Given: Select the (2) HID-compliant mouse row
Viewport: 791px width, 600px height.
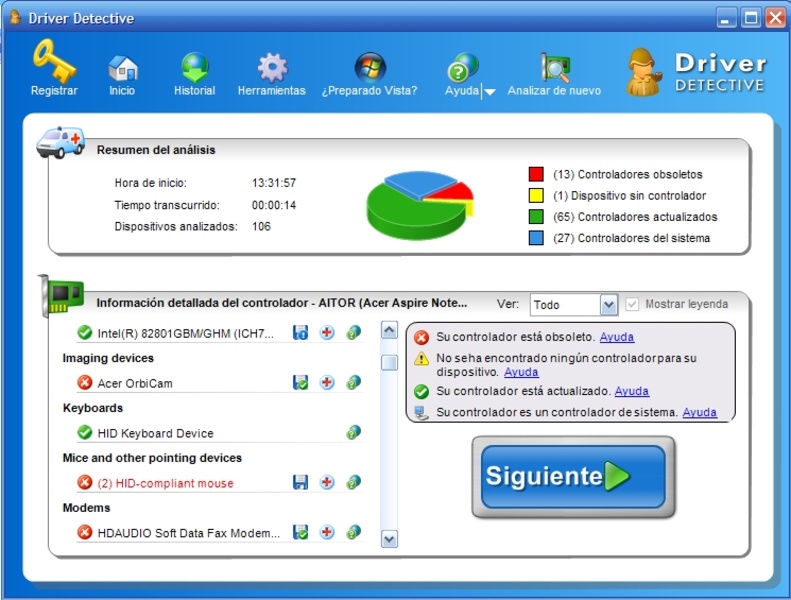Looking at the screenshot, I should [x=219, y=483].
